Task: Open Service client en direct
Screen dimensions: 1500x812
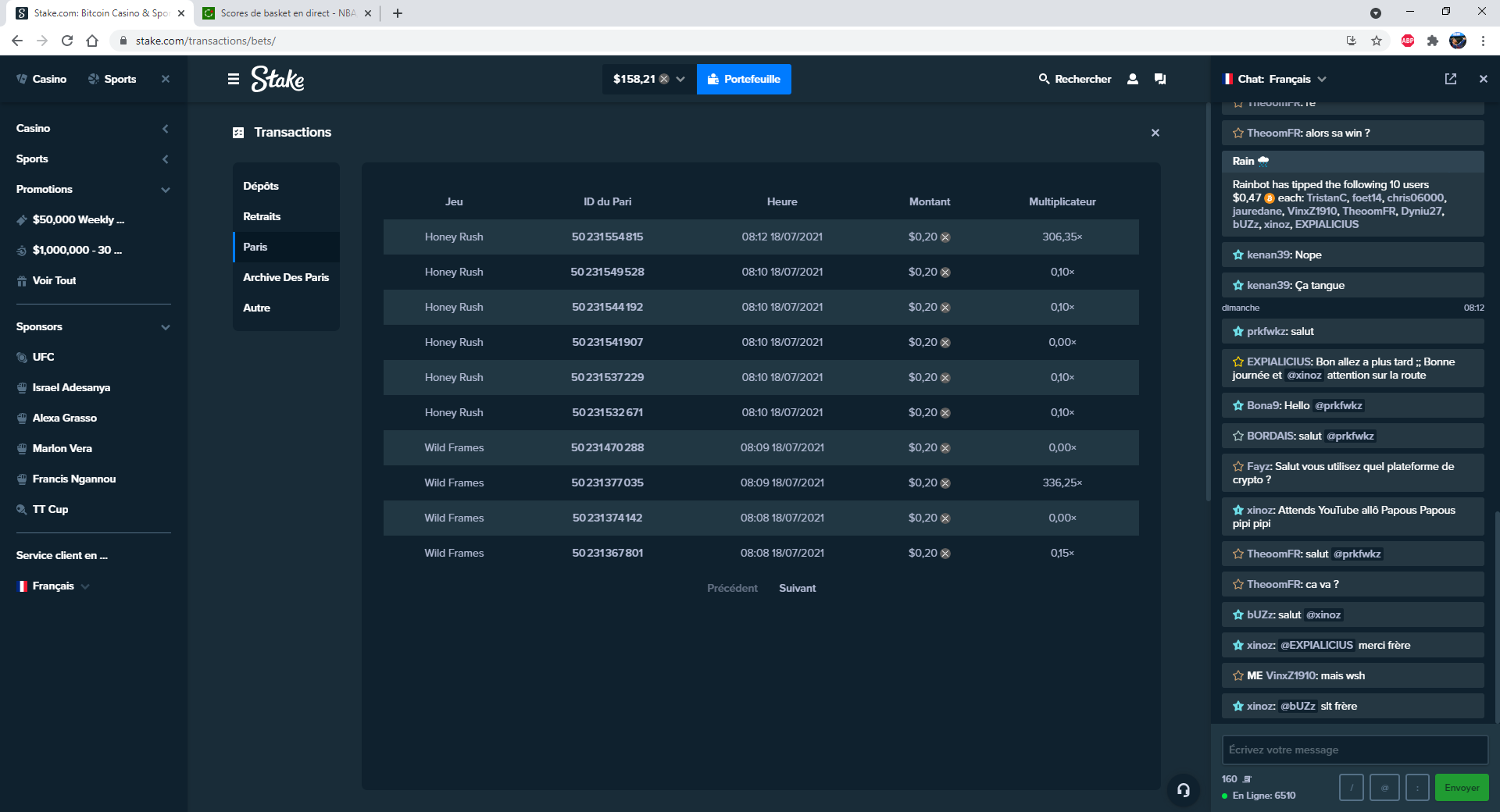Action: click(62, 555)
